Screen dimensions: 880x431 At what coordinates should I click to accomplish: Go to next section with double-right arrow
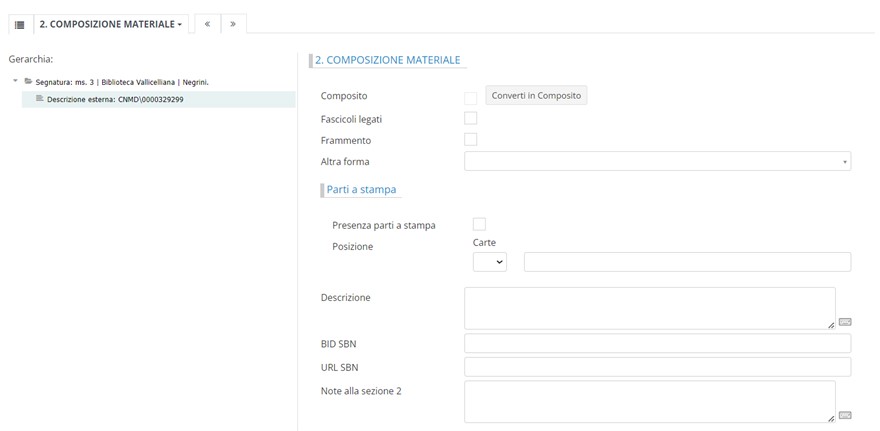click(233, 24)
